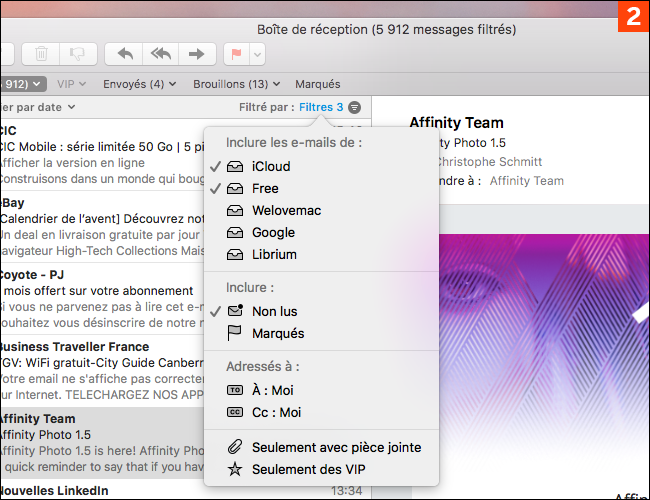Click the forward arrow icon

click(196, 54)
